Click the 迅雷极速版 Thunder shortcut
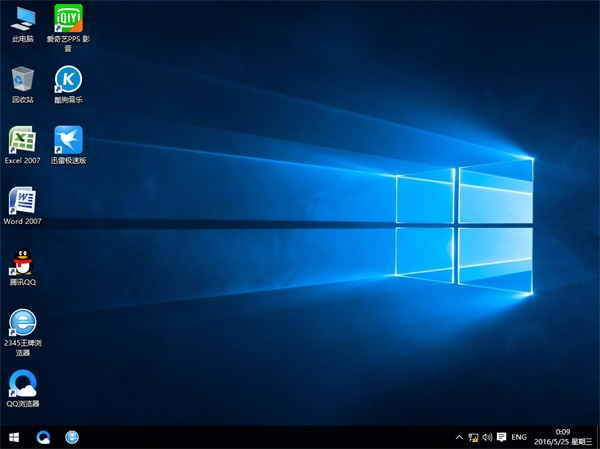Screen dimensions: 600x449 click(x=68, y=140)
